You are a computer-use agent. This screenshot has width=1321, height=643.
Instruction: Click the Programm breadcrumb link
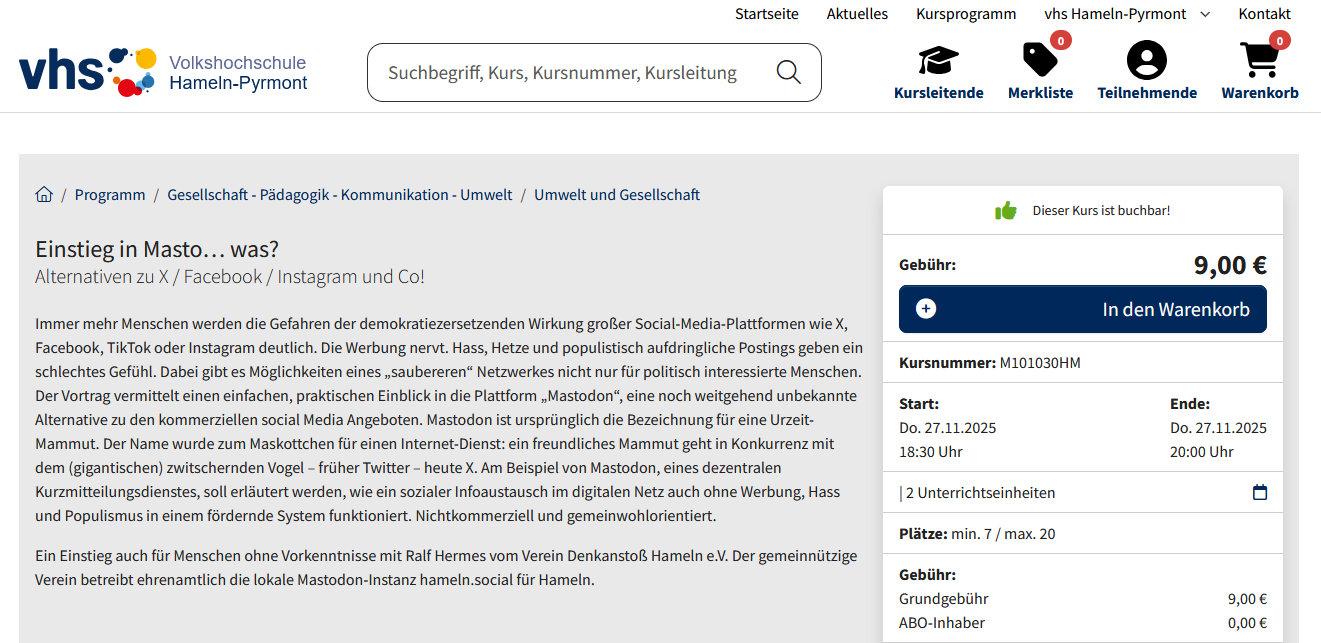(x=110, y=195)
